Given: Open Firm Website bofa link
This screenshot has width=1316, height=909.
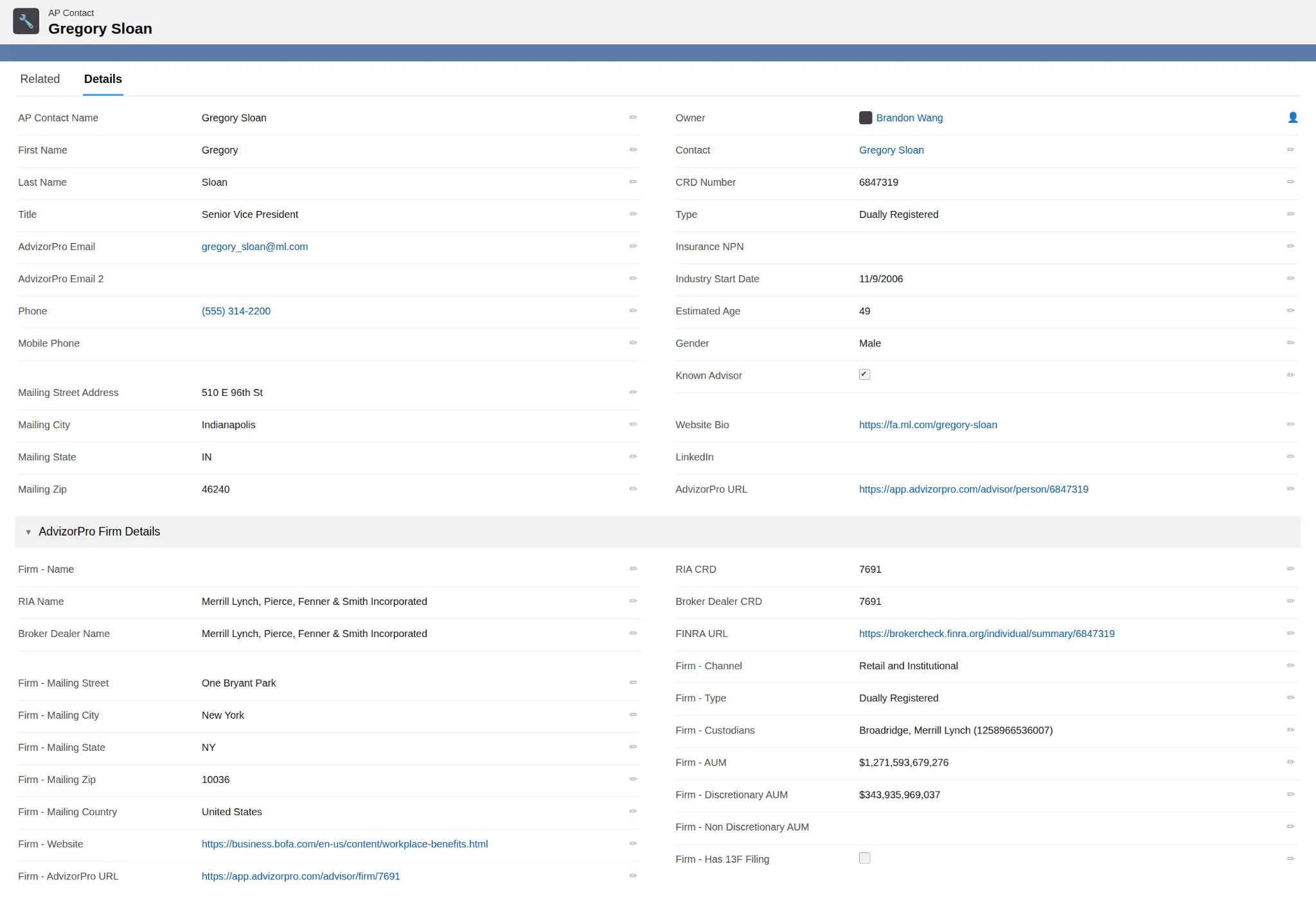Looking at the screenshot, I should pyautogui.click(x=344, y=843).
